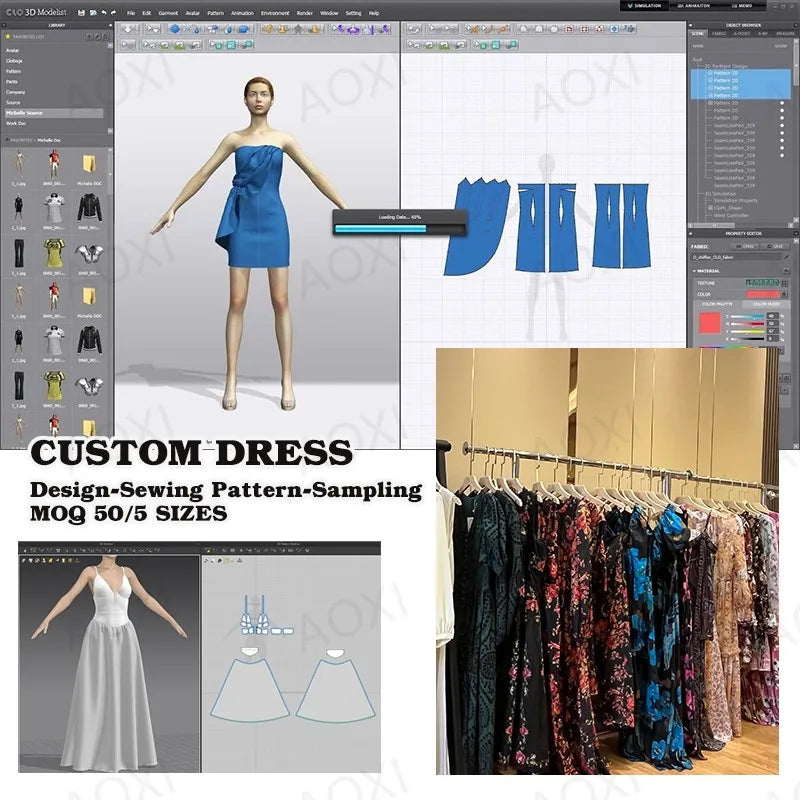This screenshot has width=800, height=800.
Task: Click the yellow Y color slider
Action: (x=746, y=331)
